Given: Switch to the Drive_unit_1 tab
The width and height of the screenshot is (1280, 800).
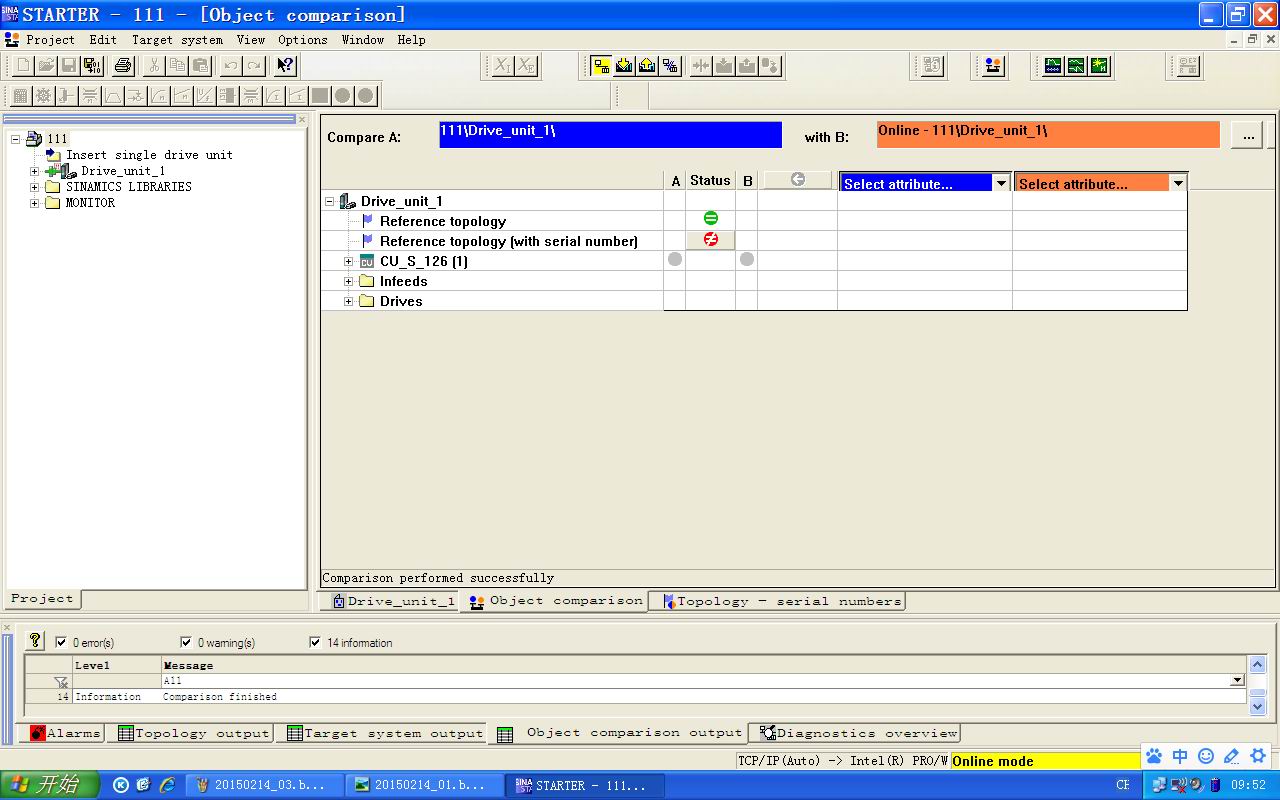Looking at the screenshot, I should tap(392, 601).
